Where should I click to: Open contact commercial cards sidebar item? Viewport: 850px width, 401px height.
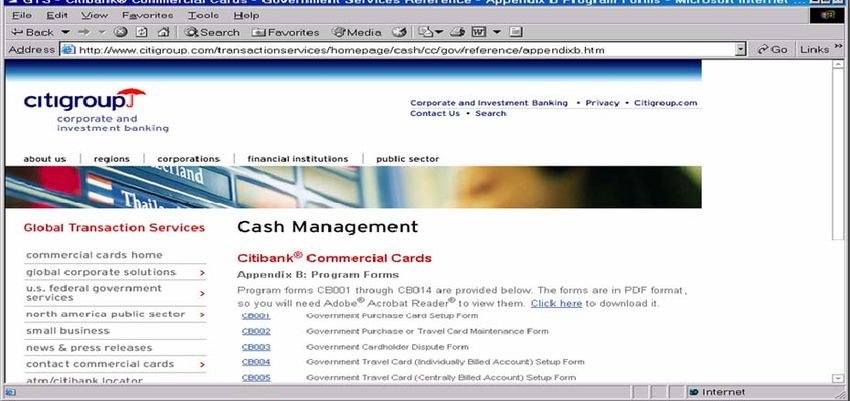(100, 364)
